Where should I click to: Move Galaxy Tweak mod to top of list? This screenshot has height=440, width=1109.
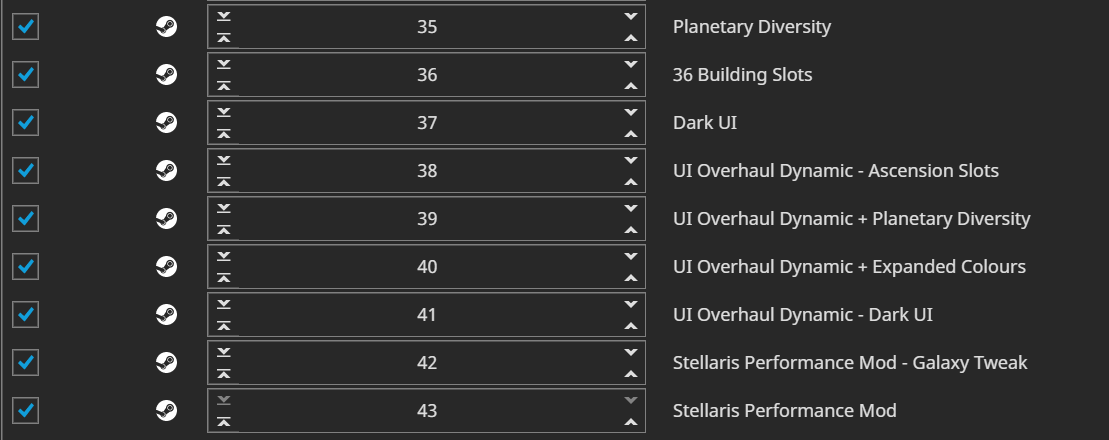coord(223,374)
